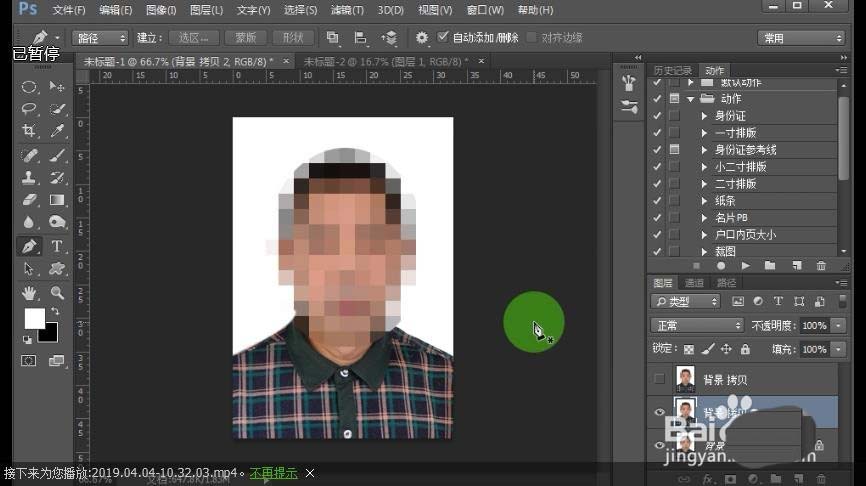Click the 形状 button

point(293,38)
